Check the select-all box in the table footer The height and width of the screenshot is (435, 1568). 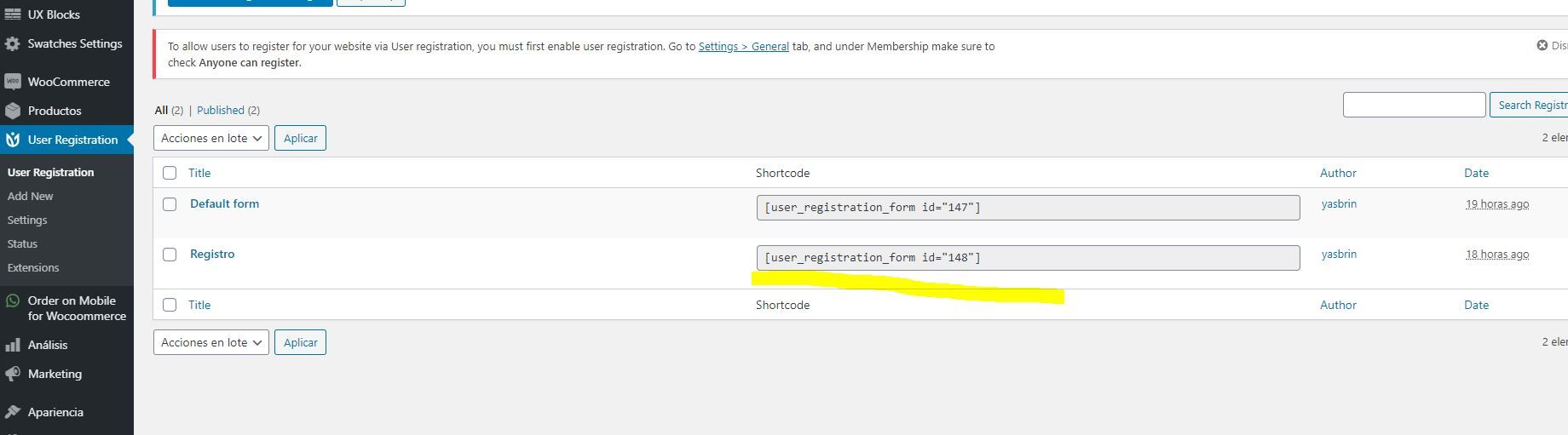pyautogui.click(x=170, y=305)
